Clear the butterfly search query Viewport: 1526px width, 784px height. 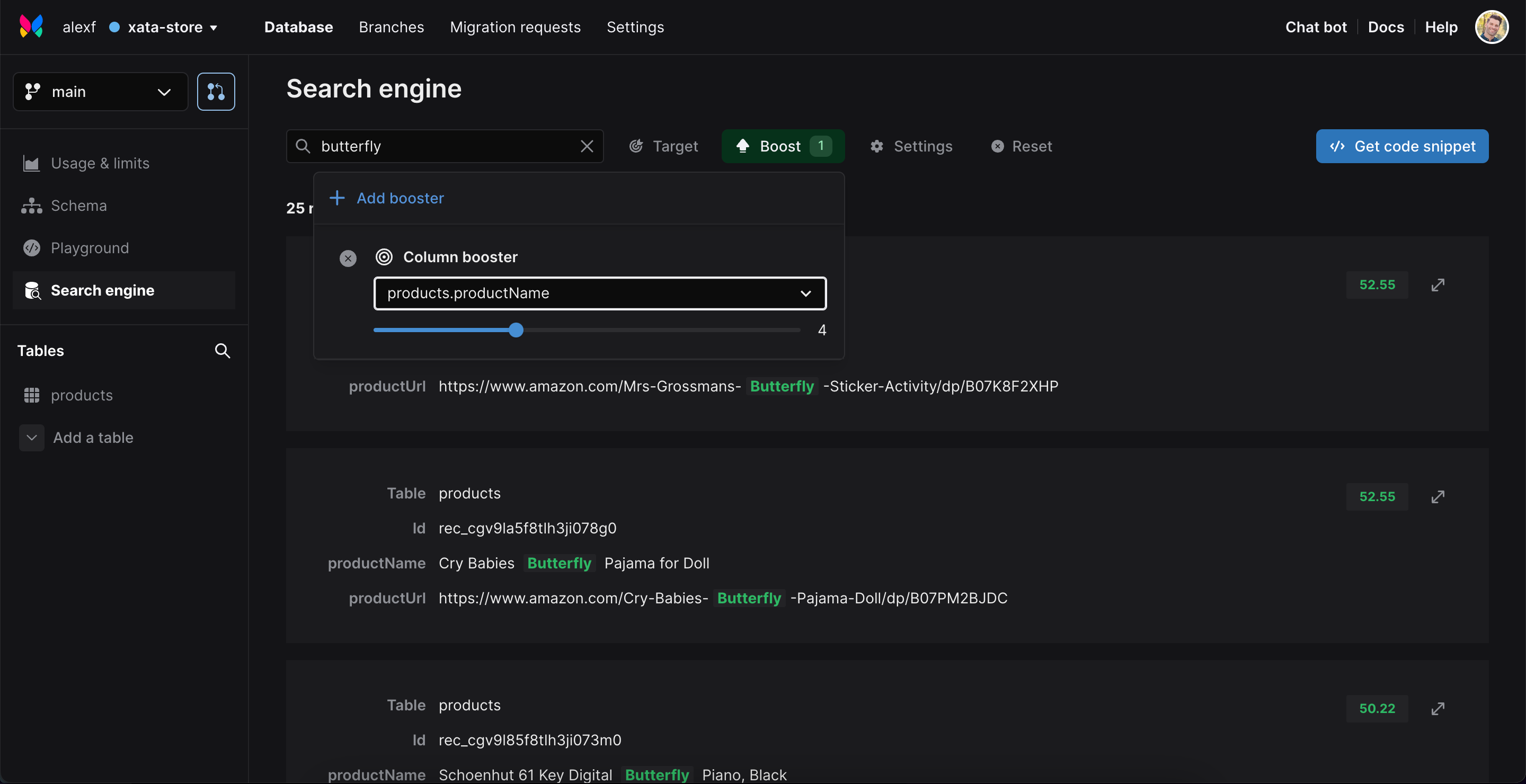(587, 146)
